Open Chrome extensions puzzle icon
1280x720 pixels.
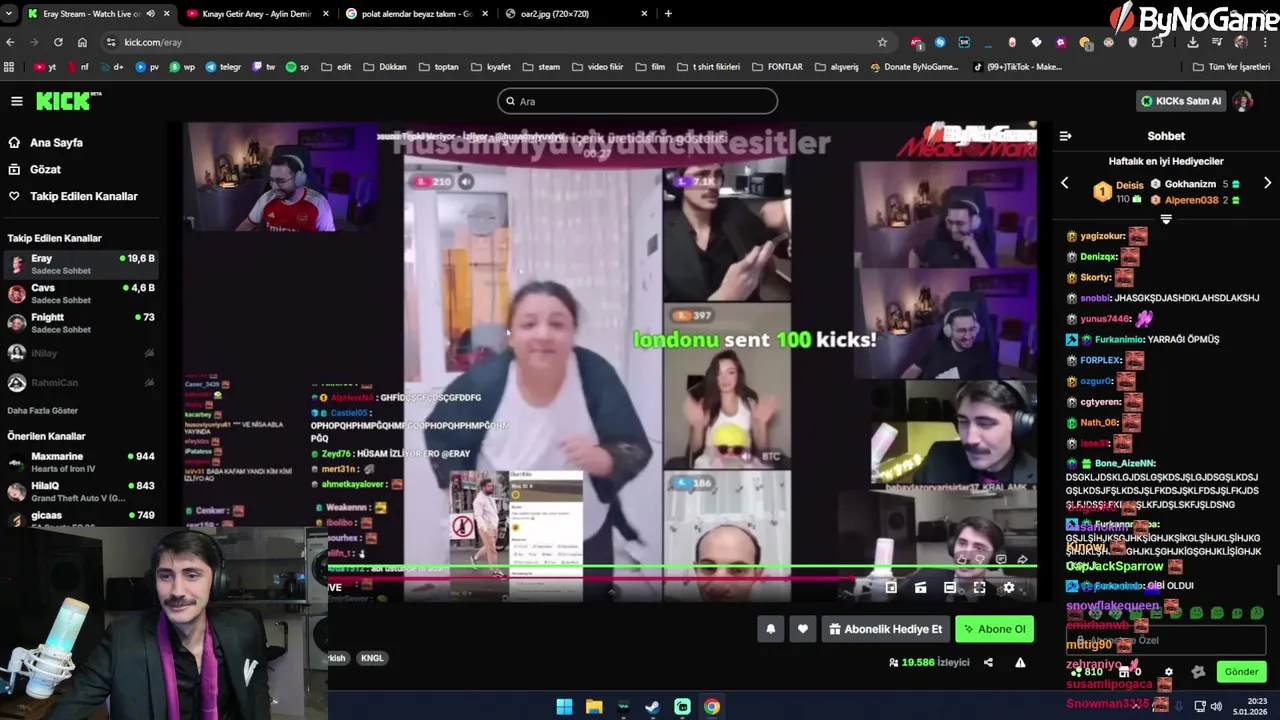(1157, 42)
